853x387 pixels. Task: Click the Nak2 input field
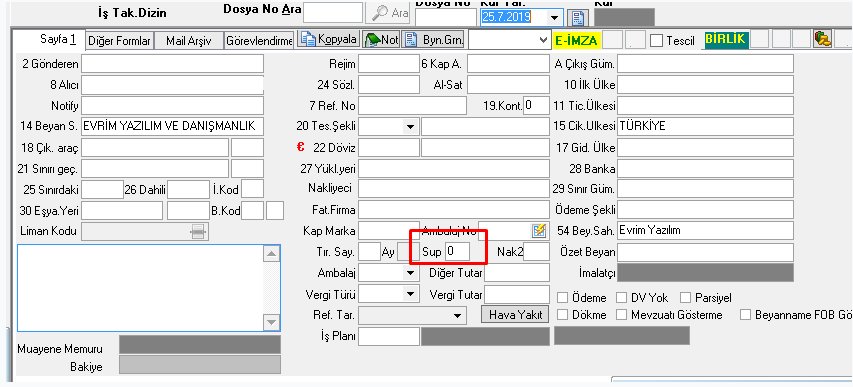point(536,252)
